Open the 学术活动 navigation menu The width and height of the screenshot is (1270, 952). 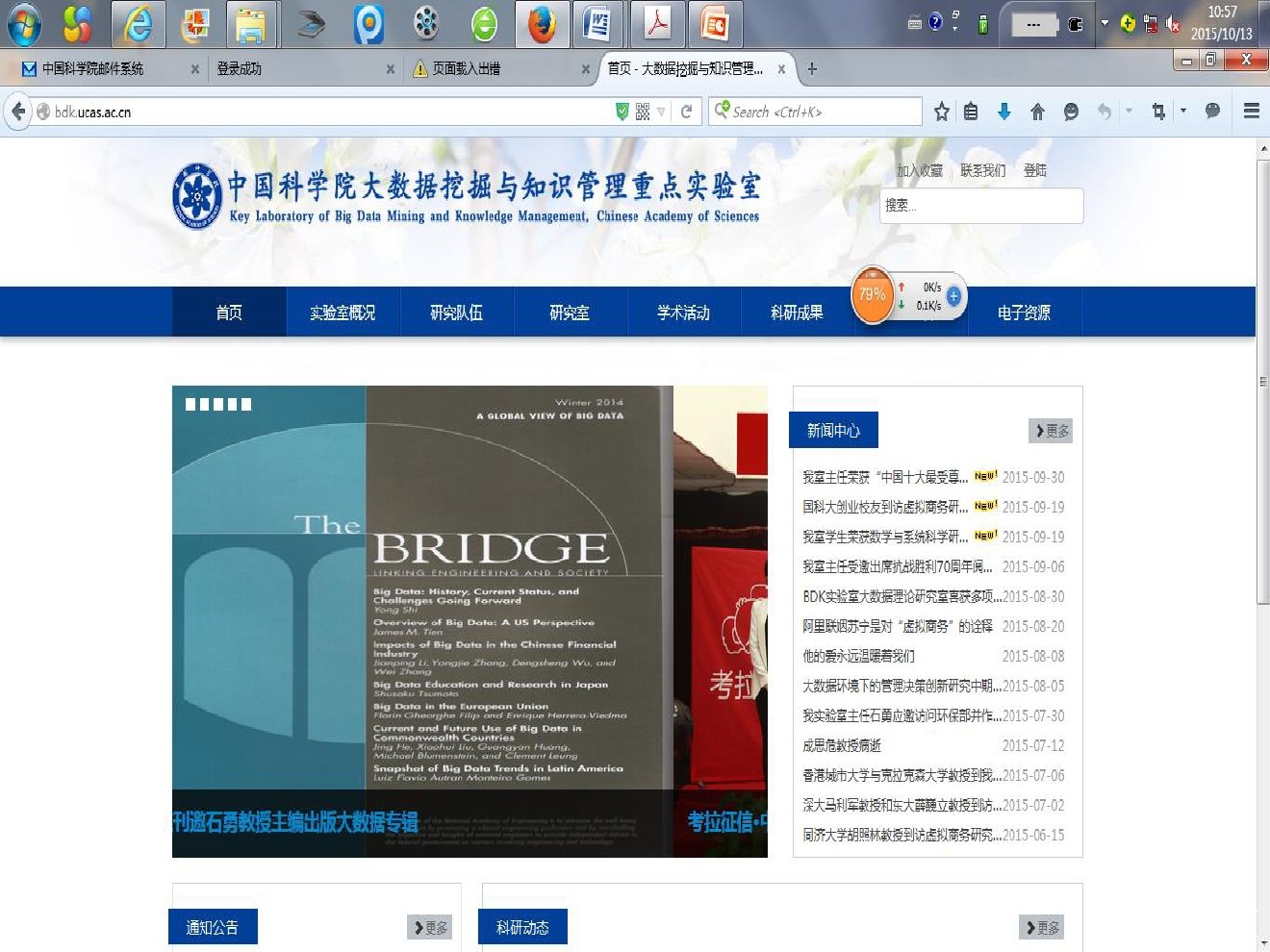[x=683, y=313]
